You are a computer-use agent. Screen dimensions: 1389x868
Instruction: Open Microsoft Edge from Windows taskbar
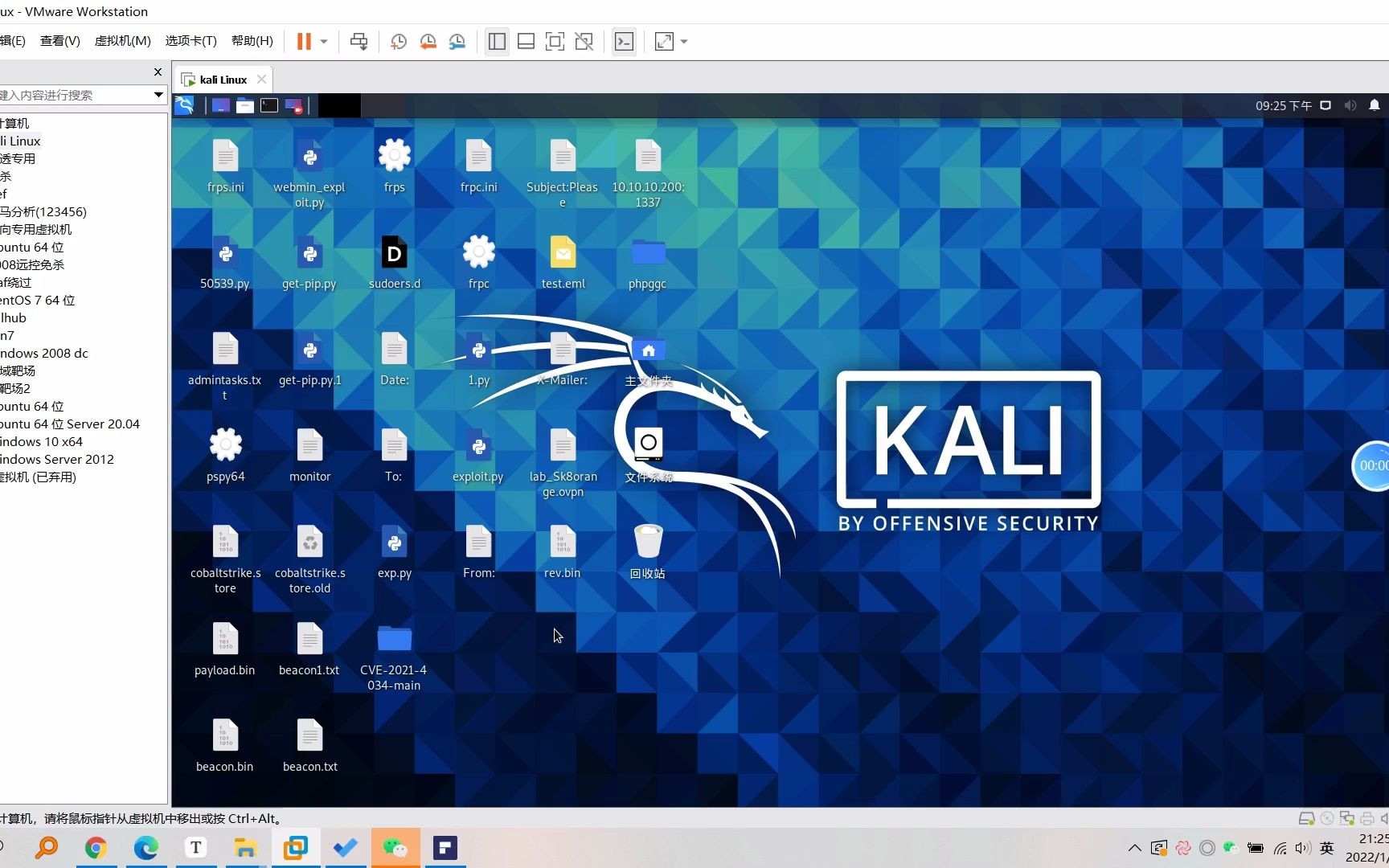click(x=145, y=847)
